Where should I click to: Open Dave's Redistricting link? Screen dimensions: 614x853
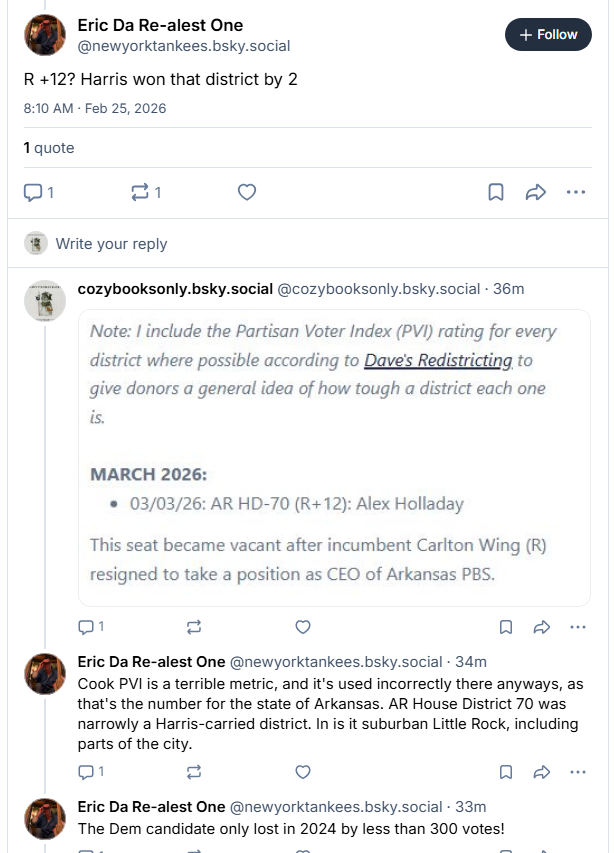pyautogui.click(x=438, y=360)
